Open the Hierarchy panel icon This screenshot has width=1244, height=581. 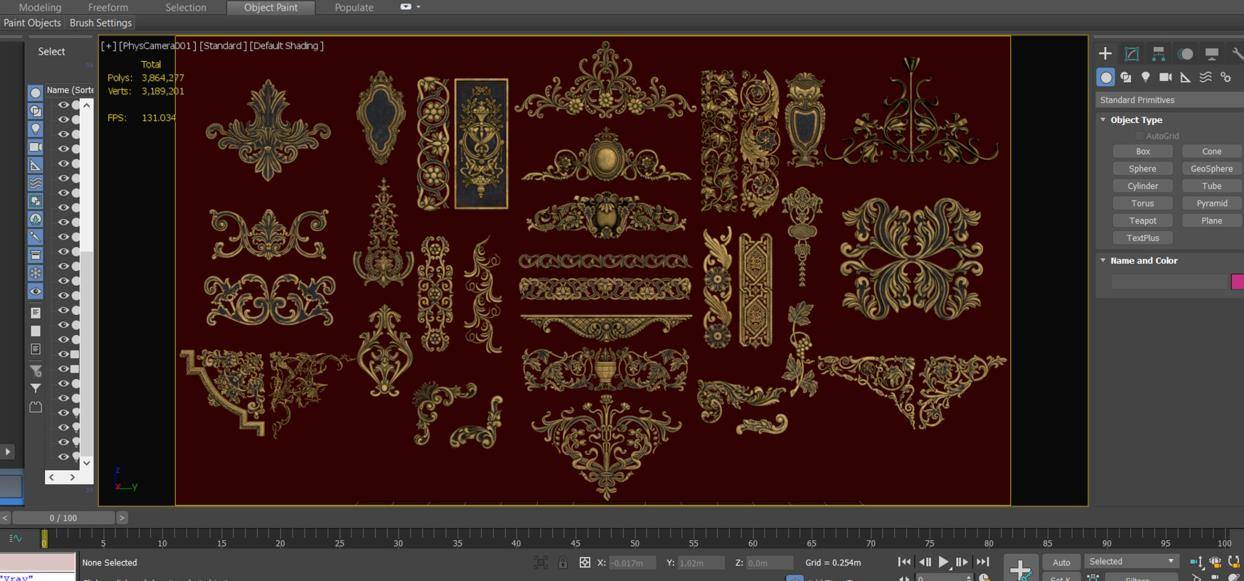coord(1158,53)
